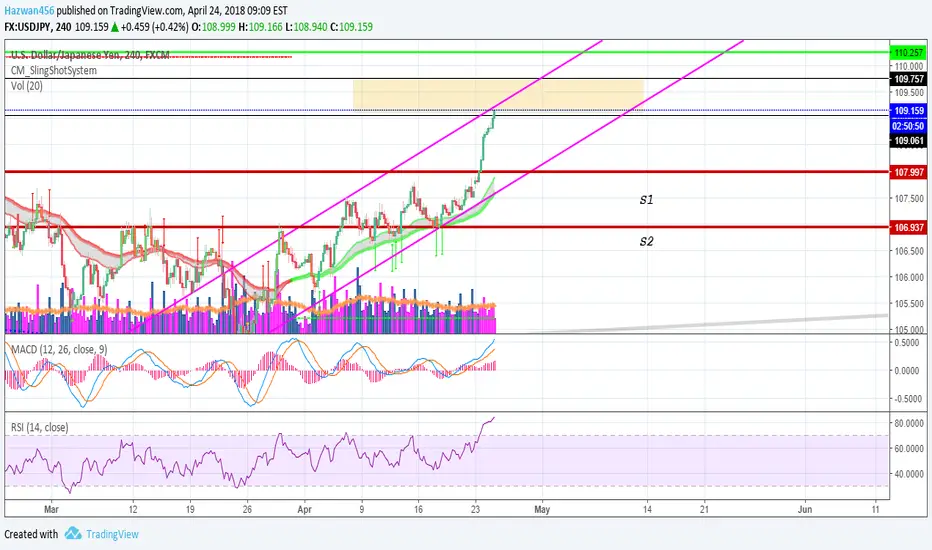Viewport: 932px width, 550px height.
Task: Click the 14 date label on time axis
Action: coord(647,510)
